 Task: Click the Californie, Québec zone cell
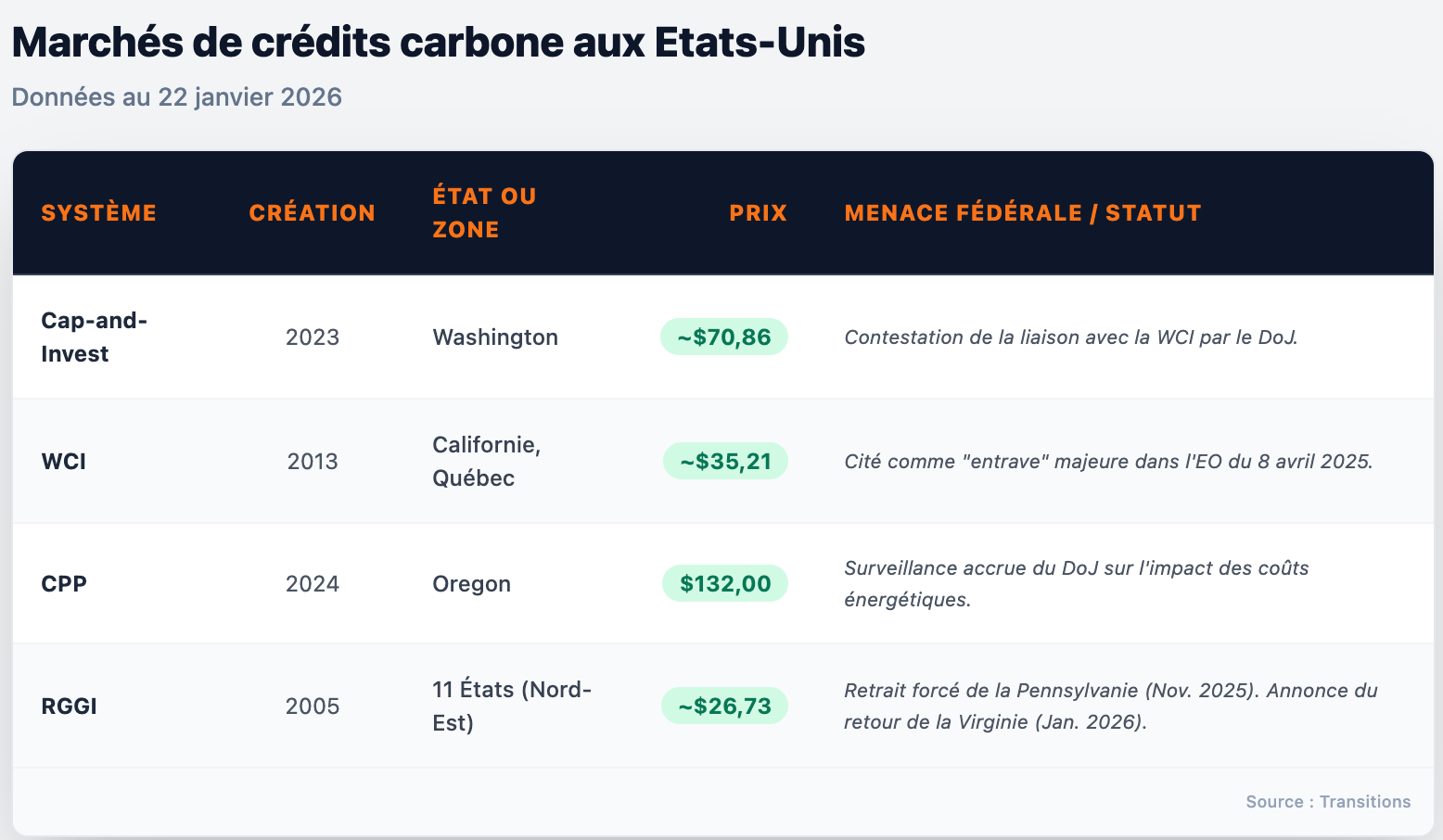tap(486, 461)
